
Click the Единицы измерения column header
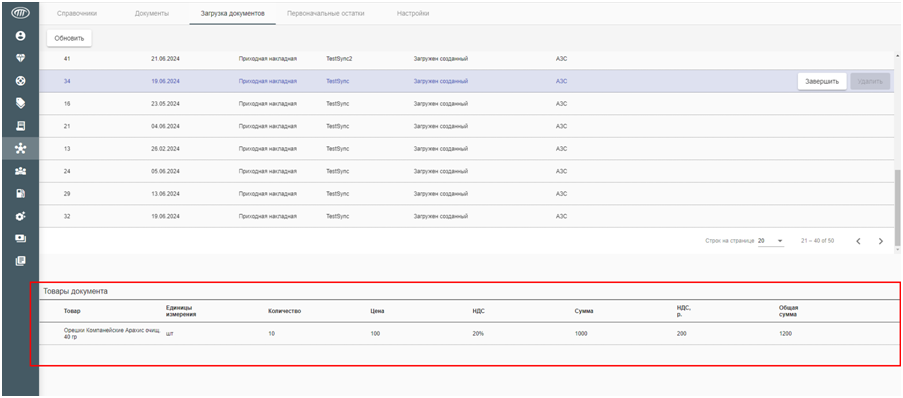coord(181,311)
